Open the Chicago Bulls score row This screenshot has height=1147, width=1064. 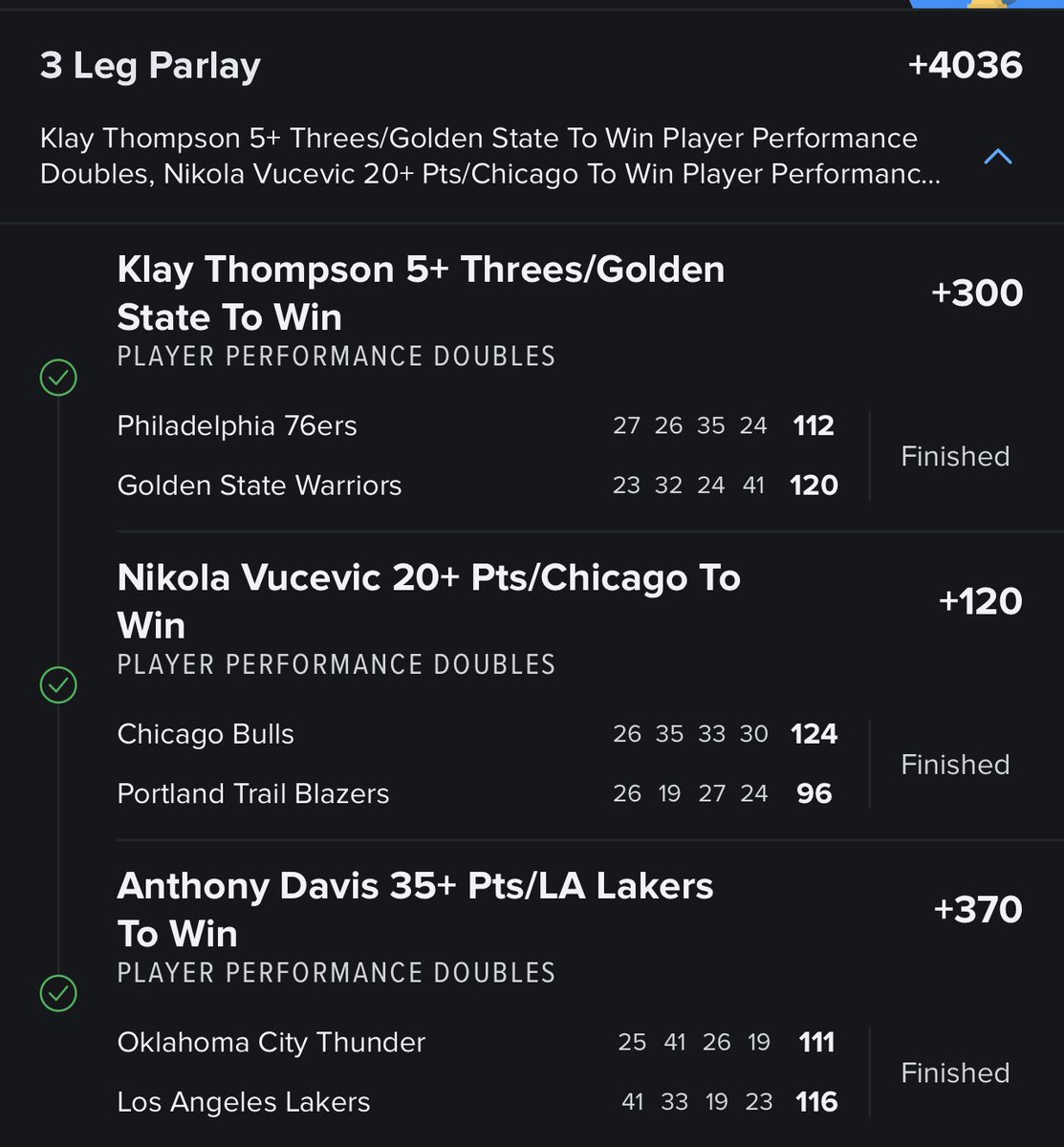[477, 734]
